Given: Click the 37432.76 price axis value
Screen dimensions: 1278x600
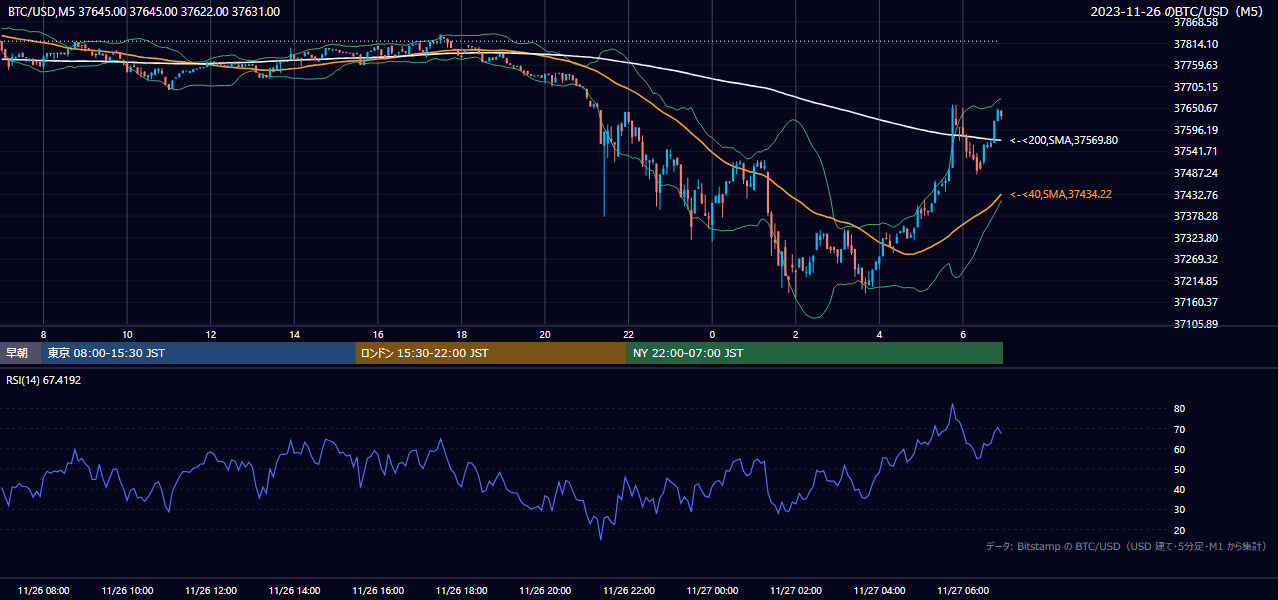Looking at the screenshot, I should point(1196,195).
